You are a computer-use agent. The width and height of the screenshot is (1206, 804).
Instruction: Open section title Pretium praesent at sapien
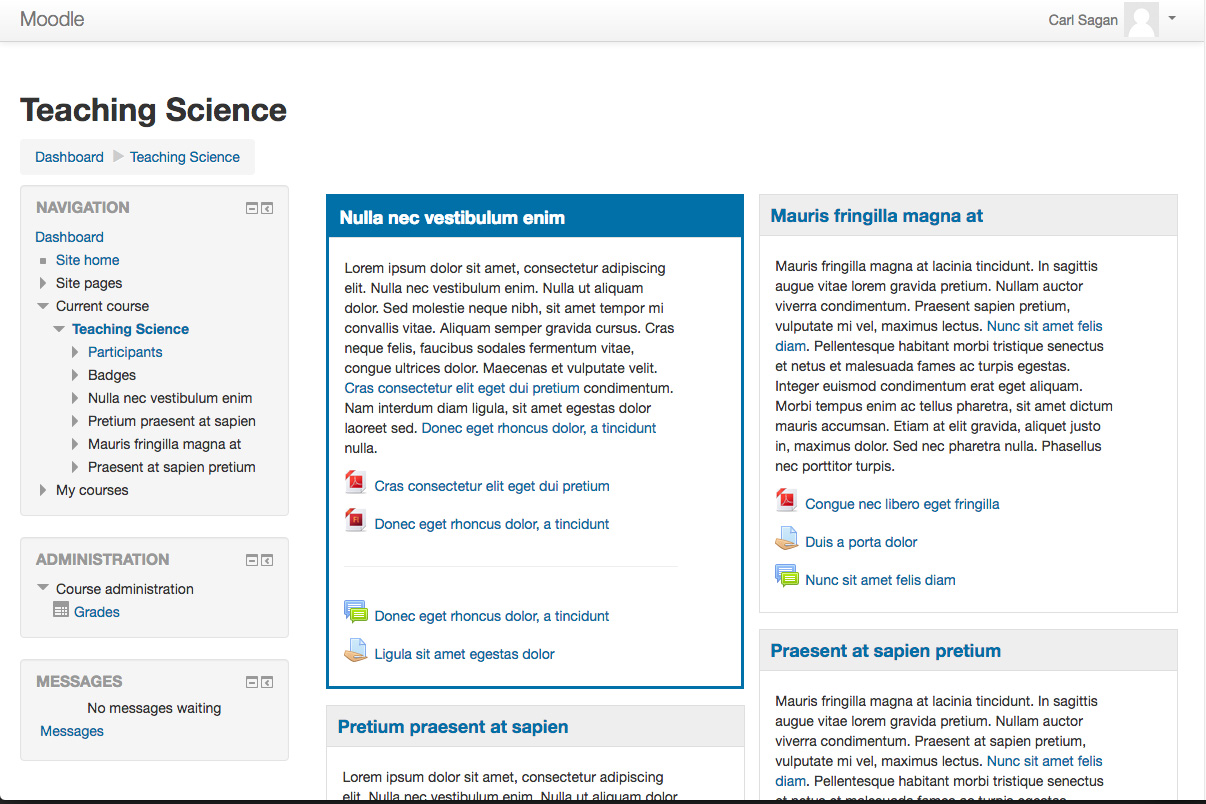pyautogui.click(x=453, y=727)
